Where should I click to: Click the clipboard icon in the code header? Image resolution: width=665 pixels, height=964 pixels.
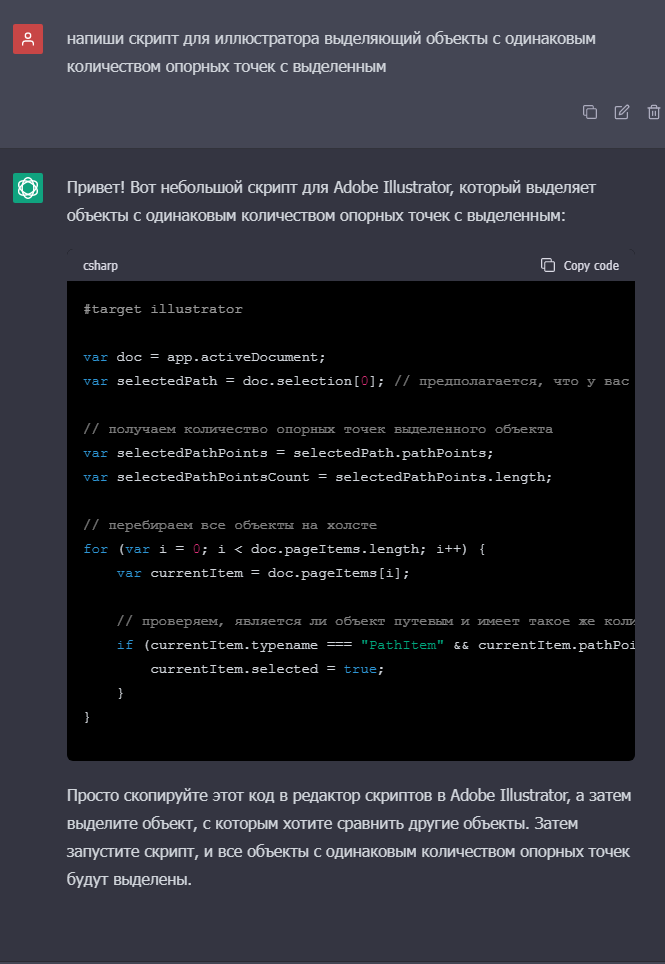click(x=548, y=265)
